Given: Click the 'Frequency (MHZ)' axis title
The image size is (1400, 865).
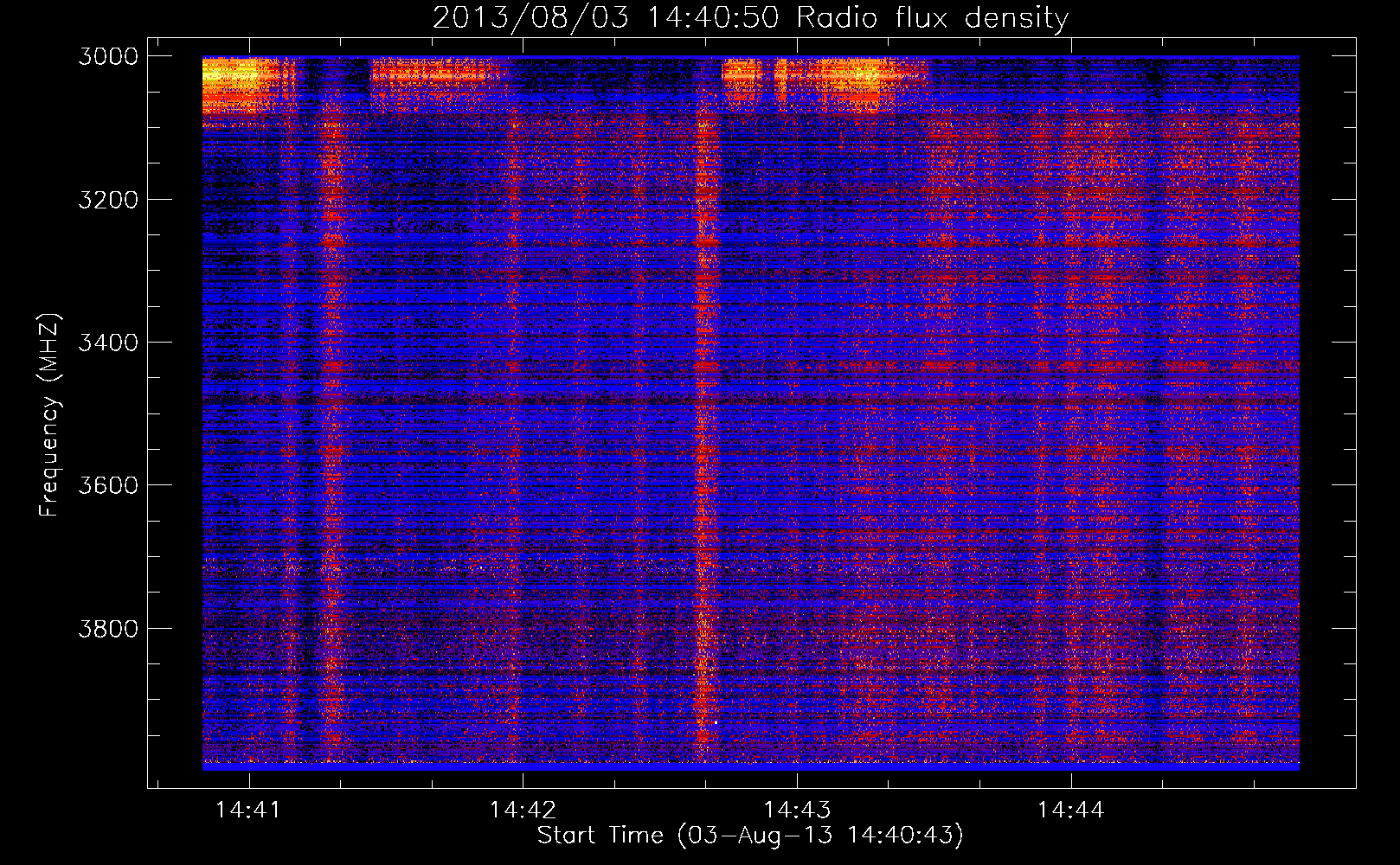Looking at the screenshot, I should pos(49,415).
